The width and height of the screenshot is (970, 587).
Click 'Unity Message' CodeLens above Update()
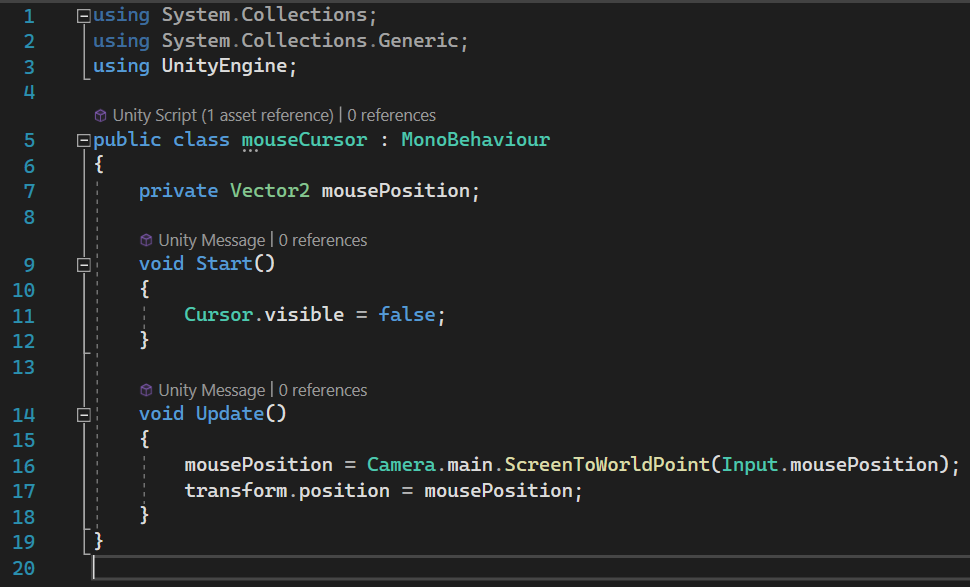tap(211, 391)
